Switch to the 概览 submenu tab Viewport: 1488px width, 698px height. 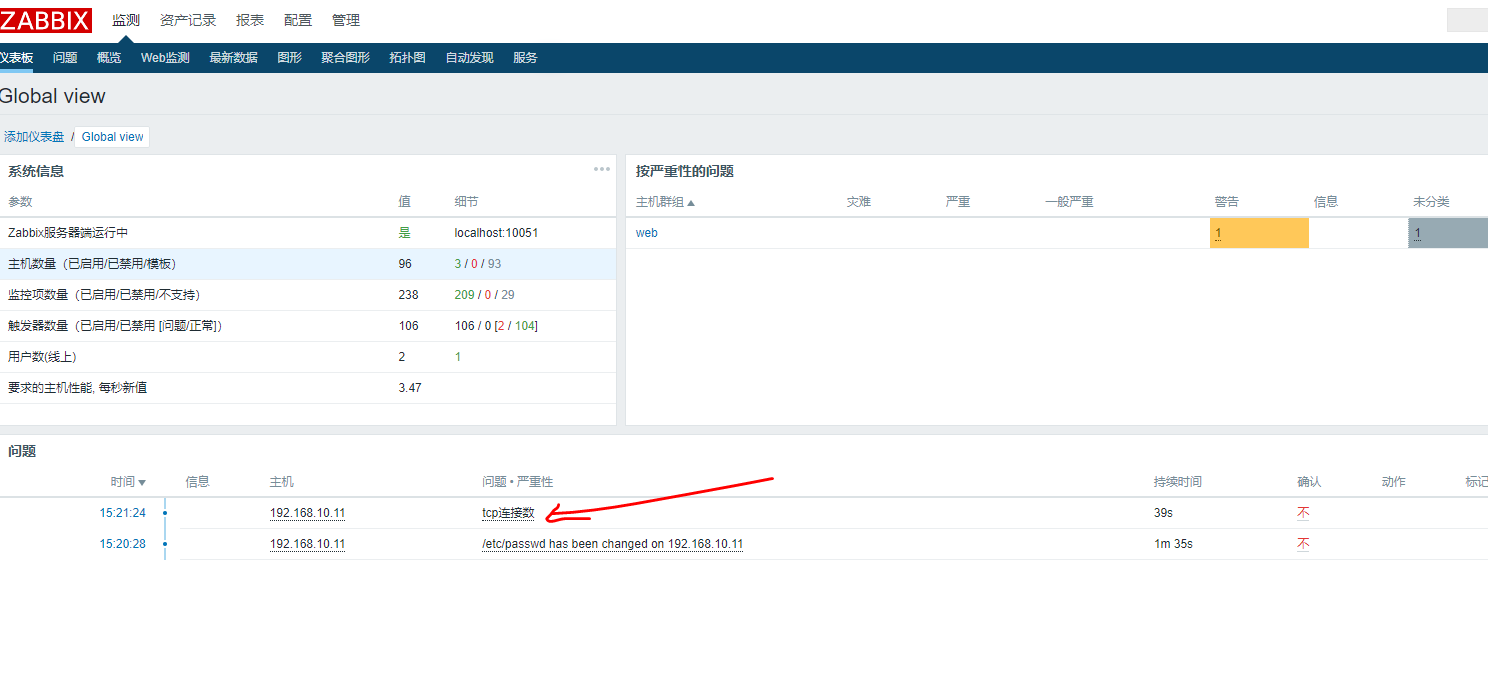coord(109,58)
